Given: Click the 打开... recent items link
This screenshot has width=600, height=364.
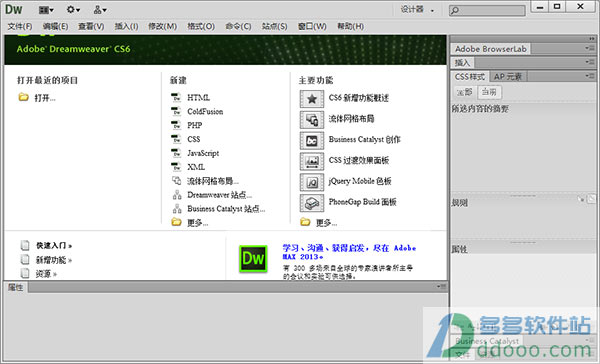Looking at the screenshot, I should coord(45,98).
